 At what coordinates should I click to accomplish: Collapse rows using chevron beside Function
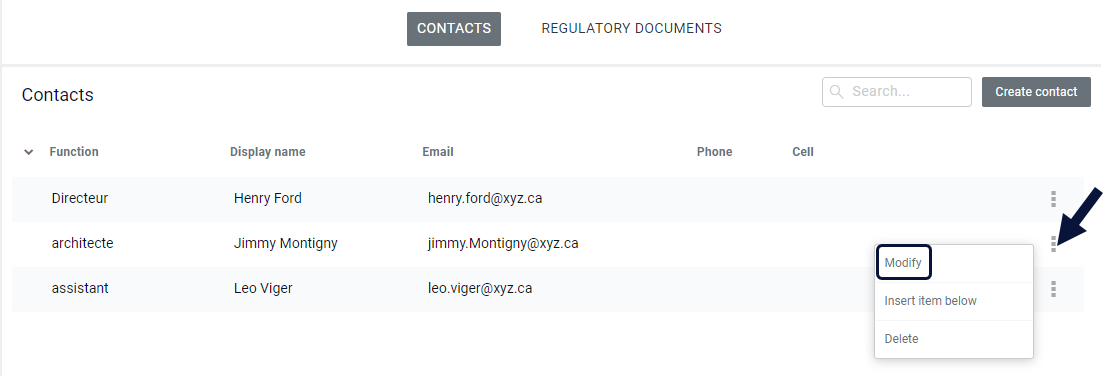pos(28,152)
